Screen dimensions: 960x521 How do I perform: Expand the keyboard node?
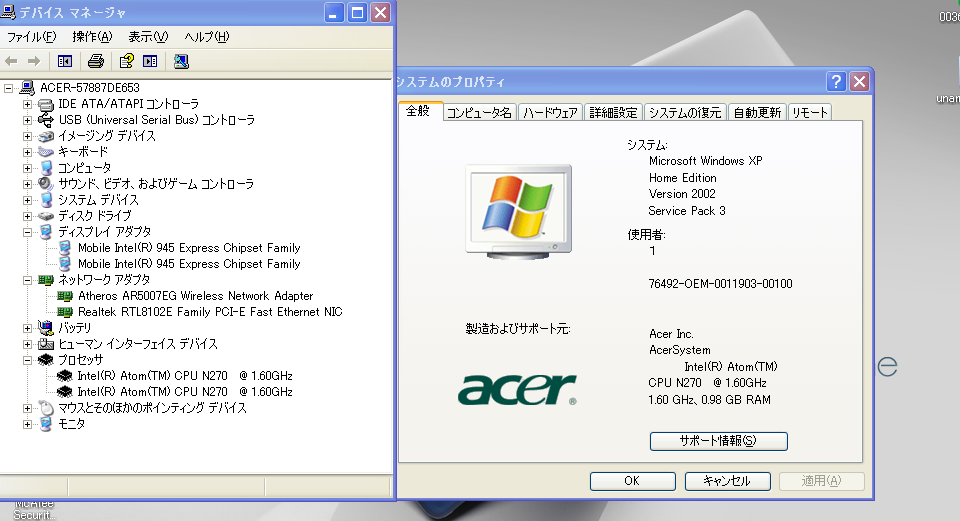(x=27, y=152)
